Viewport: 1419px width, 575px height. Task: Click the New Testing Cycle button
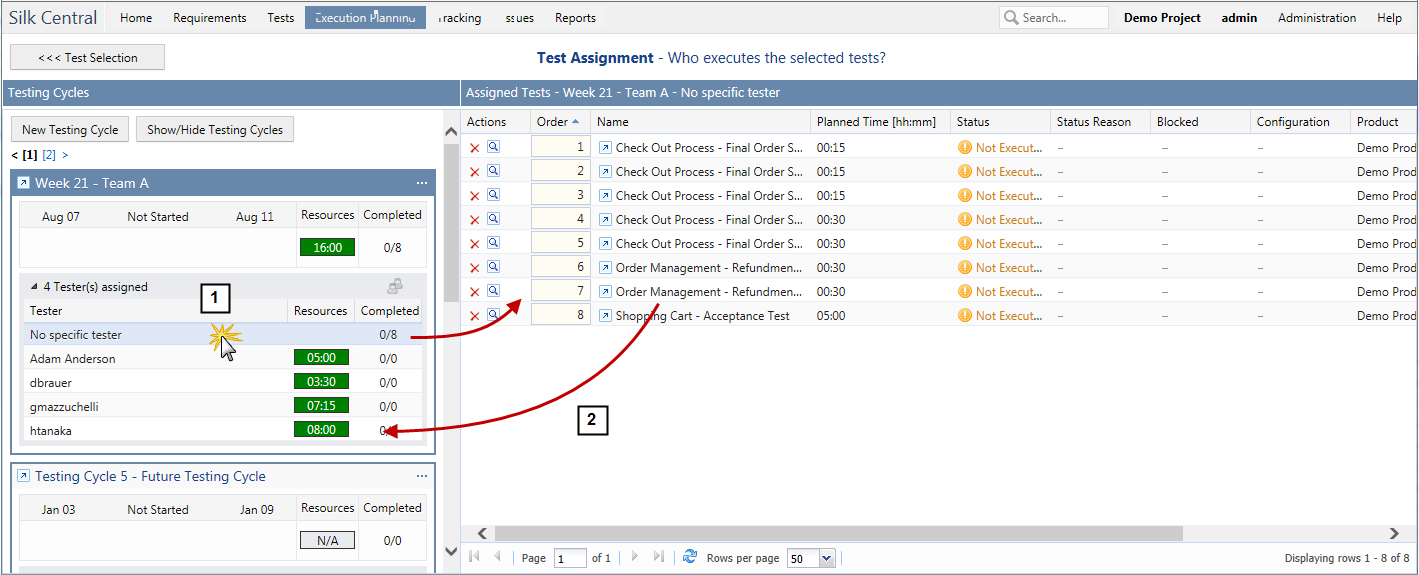(70, 130)
